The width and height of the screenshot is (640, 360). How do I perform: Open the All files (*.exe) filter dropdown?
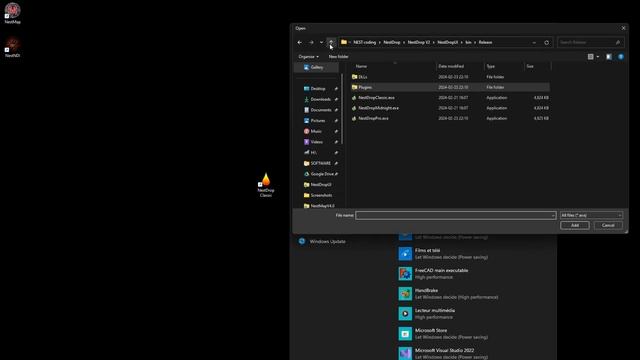[x=591, y=215]
